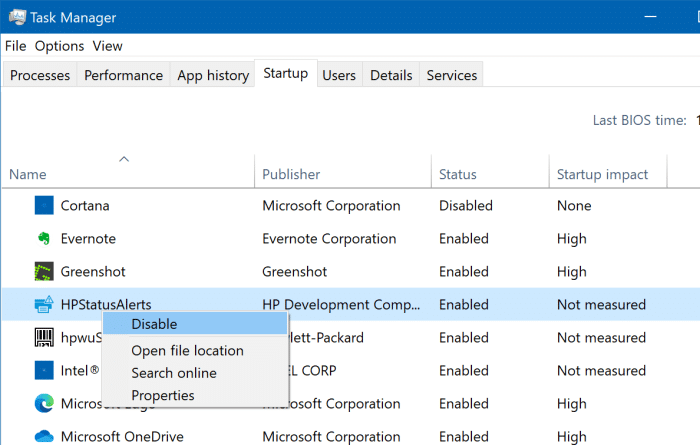Click Enabled status for Greenshot
700x445 pixels.
[x=464, y=271]
